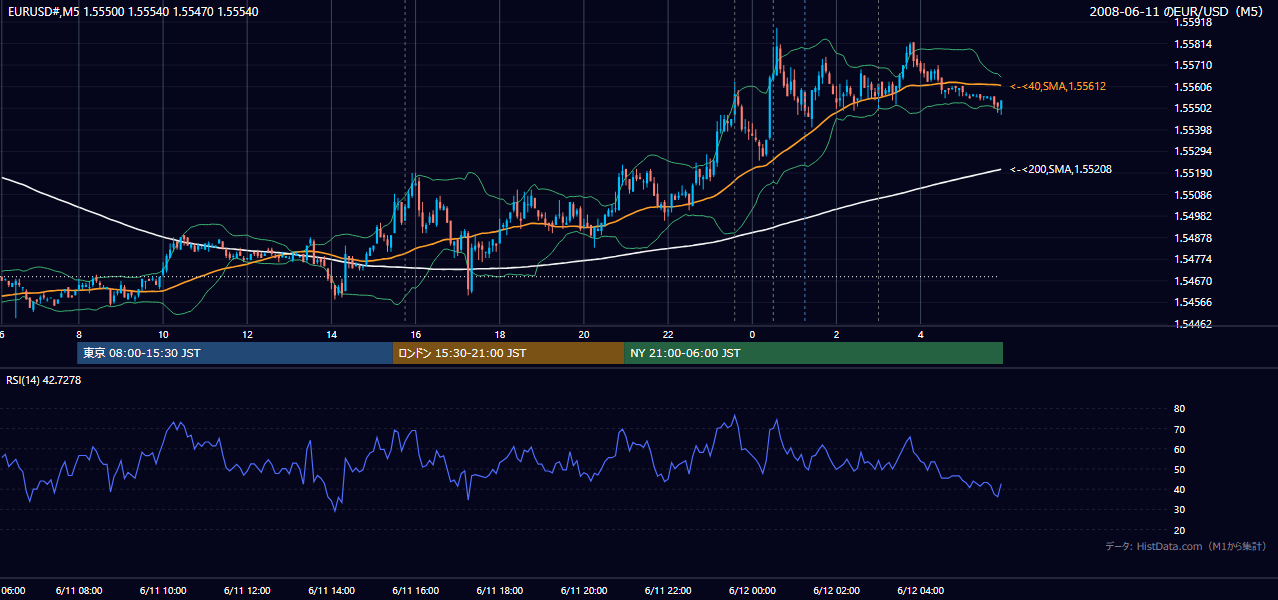Click RSI scale value 20 on RSI axis
This screenshot has height=600, width=1278.
[x=1179, y=530]
